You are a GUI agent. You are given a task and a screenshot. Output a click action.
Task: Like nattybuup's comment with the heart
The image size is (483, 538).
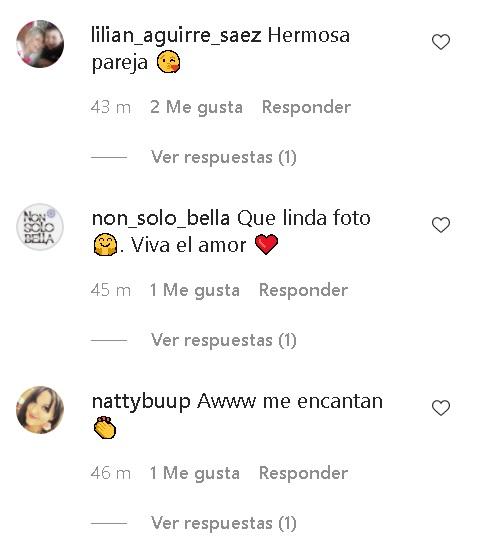(x=440, y=408)
